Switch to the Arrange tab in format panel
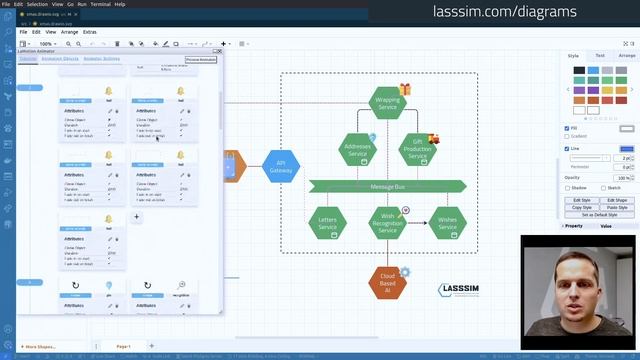The image size is (640, 360). point(627,56)
